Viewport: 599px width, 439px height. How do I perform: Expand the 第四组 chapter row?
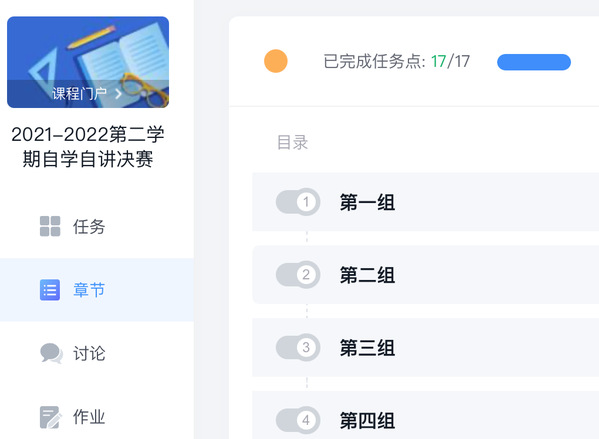tap(426, 415)
